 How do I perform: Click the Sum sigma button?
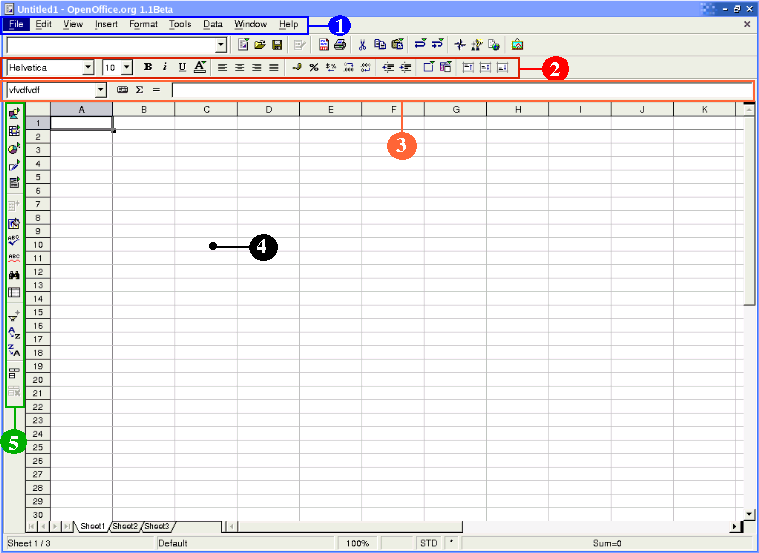click(139, 90)
